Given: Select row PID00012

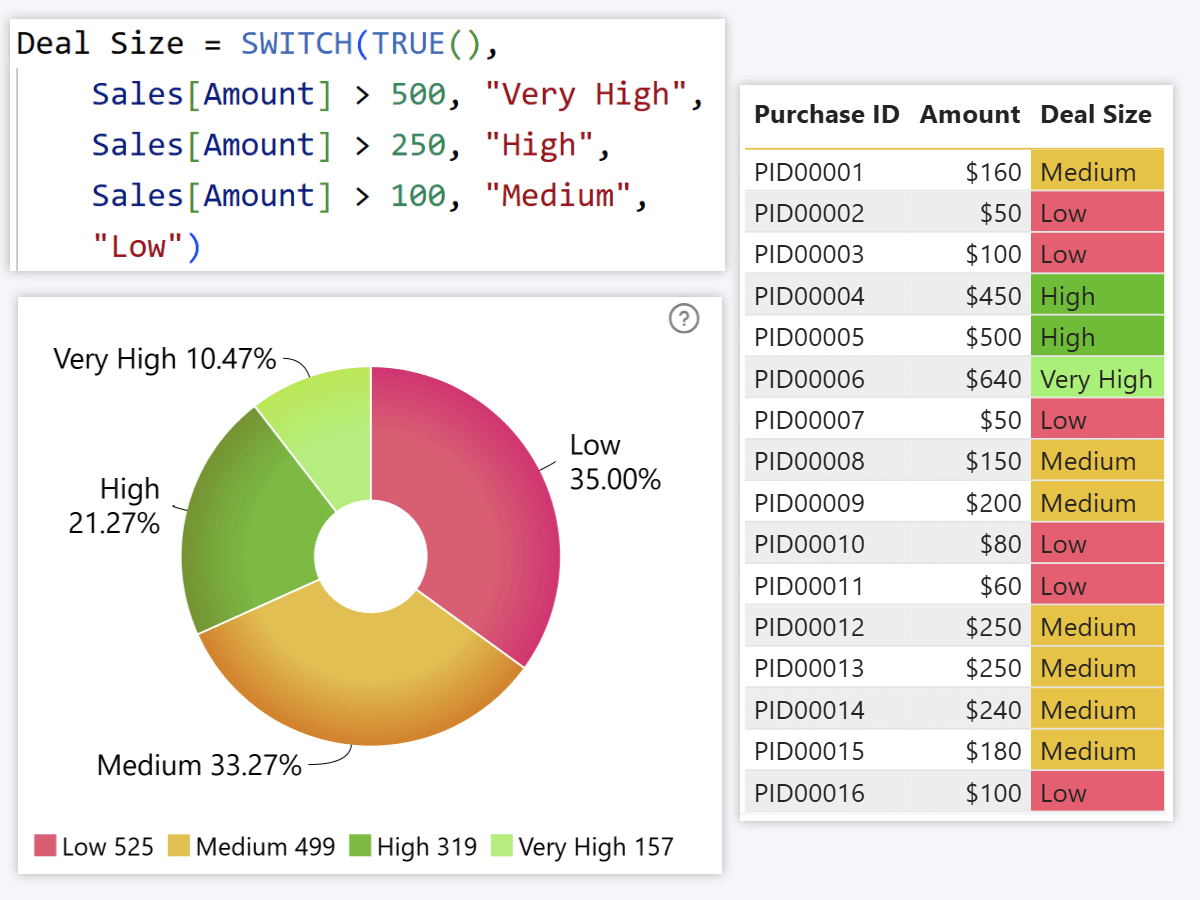Looking at the screenshot, I should 955,627.
